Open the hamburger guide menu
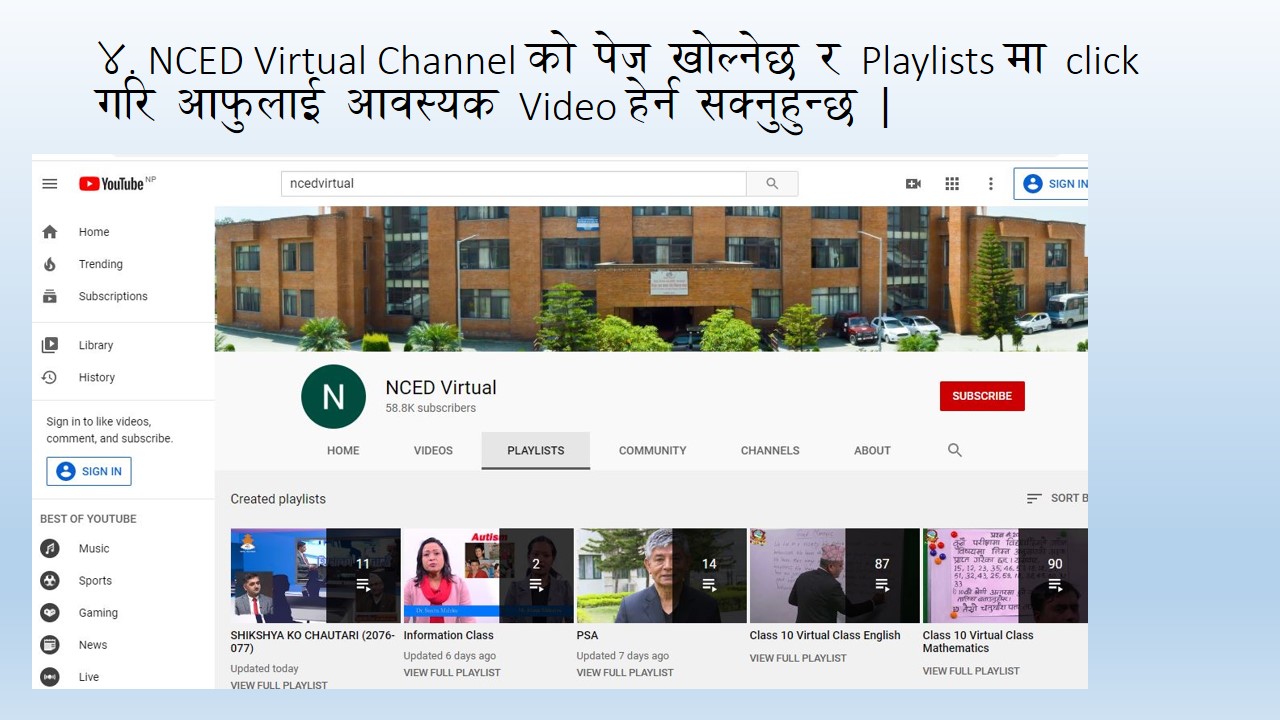This screenshot has height=720, width=1280. [x=50, y=184]
